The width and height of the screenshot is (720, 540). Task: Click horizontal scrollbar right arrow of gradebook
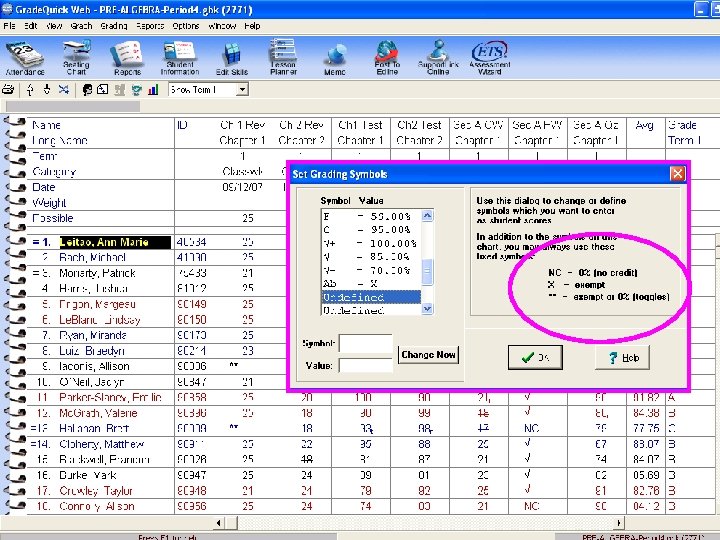619,523
